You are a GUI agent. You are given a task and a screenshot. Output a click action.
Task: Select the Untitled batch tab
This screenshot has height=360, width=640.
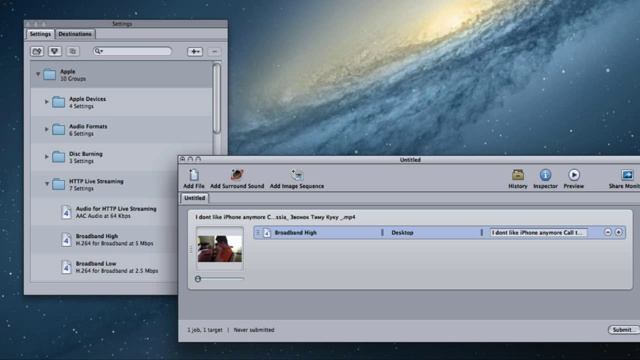[194, 198]
